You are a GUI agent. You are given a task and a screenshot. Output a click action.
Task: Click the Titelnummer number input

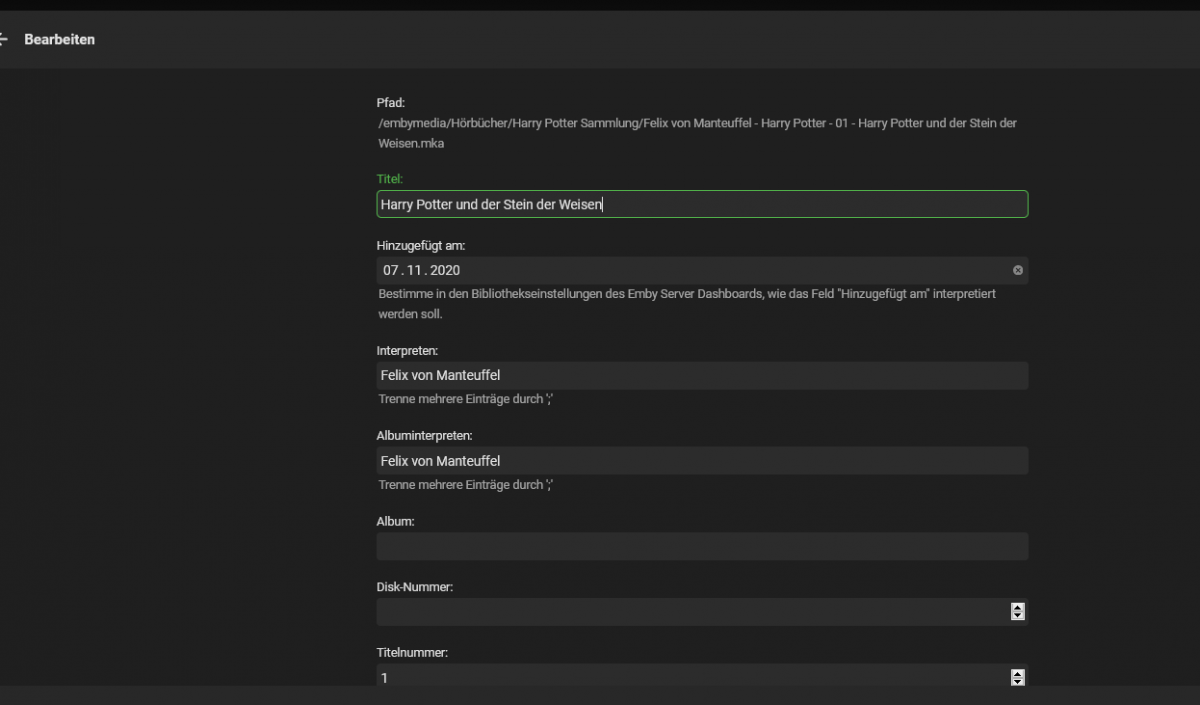click(690, 677)
